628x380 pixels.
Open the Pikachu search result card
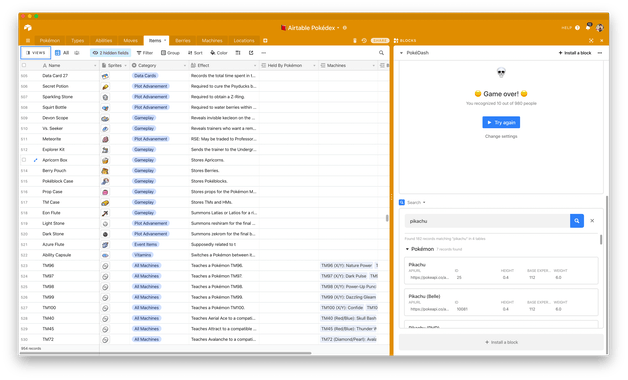pos(501,271)
